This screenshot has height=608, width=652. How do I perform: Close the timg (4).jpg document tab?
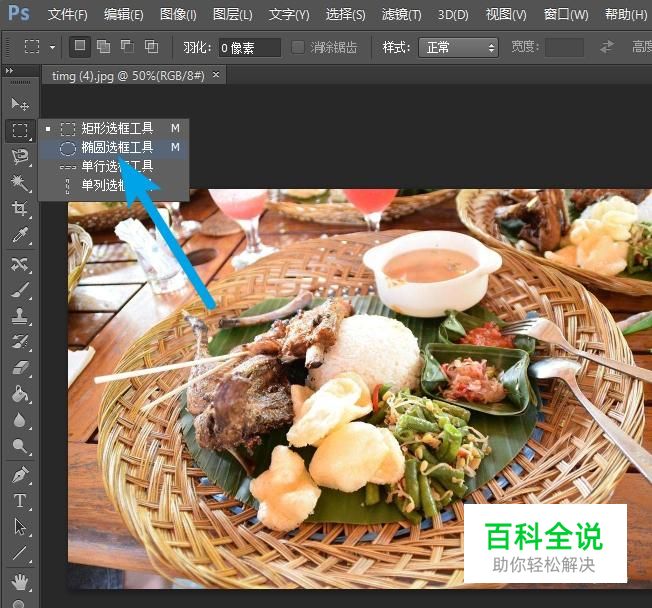pyautogui.click(x=216, y=75)
